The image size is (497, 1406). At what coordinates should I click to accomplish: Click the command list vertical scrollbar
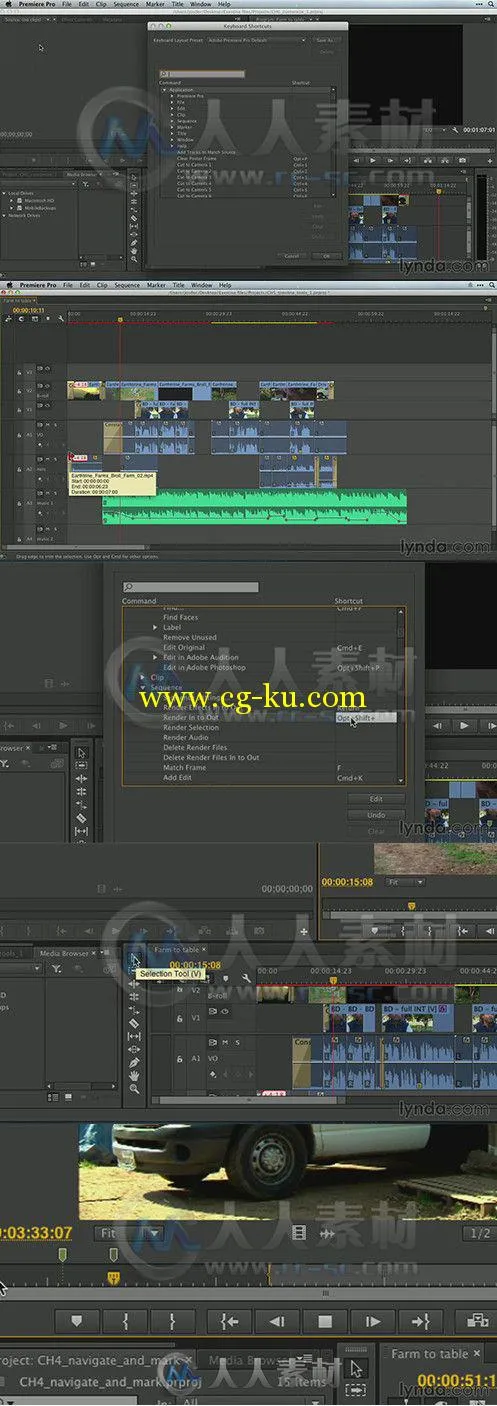[402, 695]
